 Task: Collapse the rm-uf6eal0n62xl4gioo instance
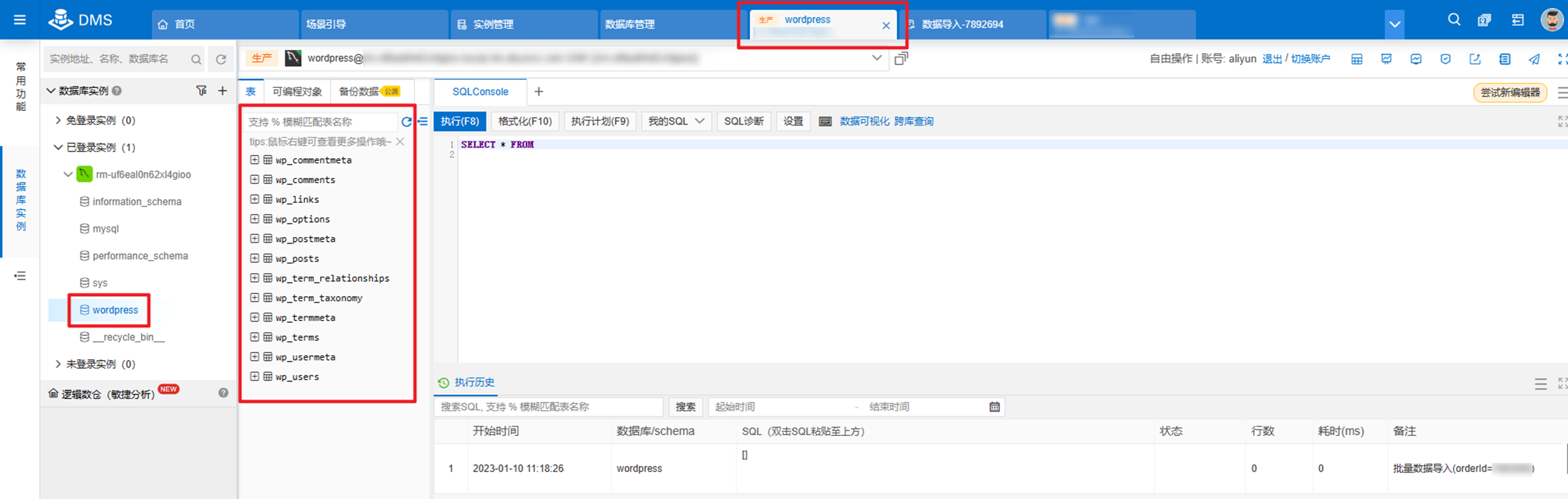pyautogui.click(x=68, y=175)
